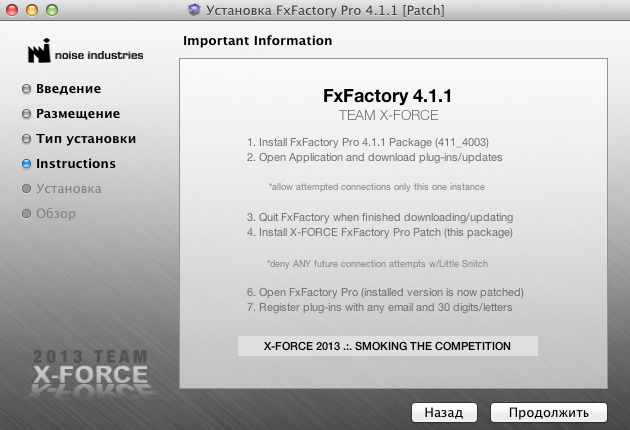Click the Important Information heading

258,41
